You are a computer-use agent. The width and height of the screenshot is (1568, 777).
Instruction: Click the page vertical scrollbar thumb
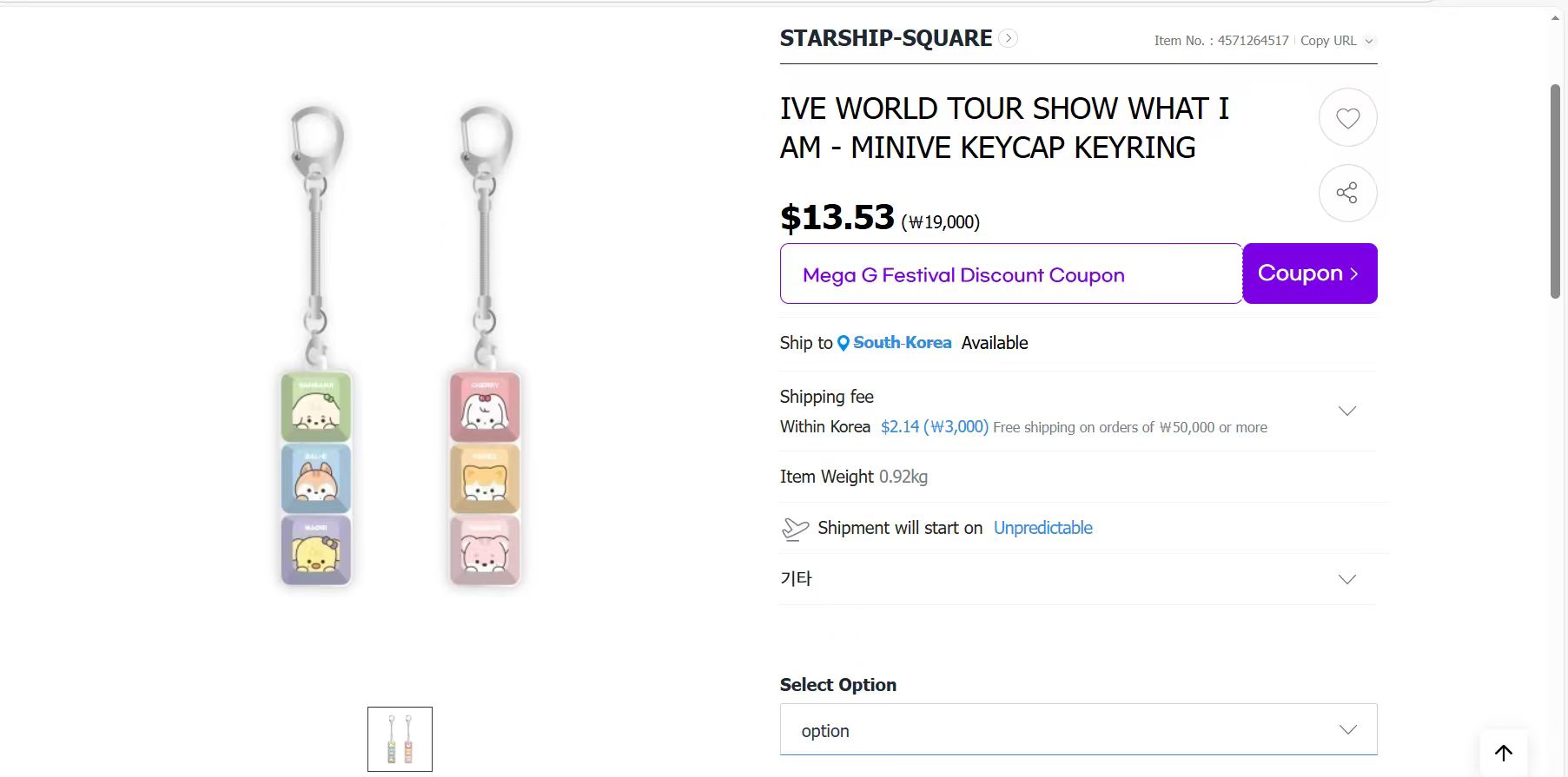click(x=1555, y=191)
